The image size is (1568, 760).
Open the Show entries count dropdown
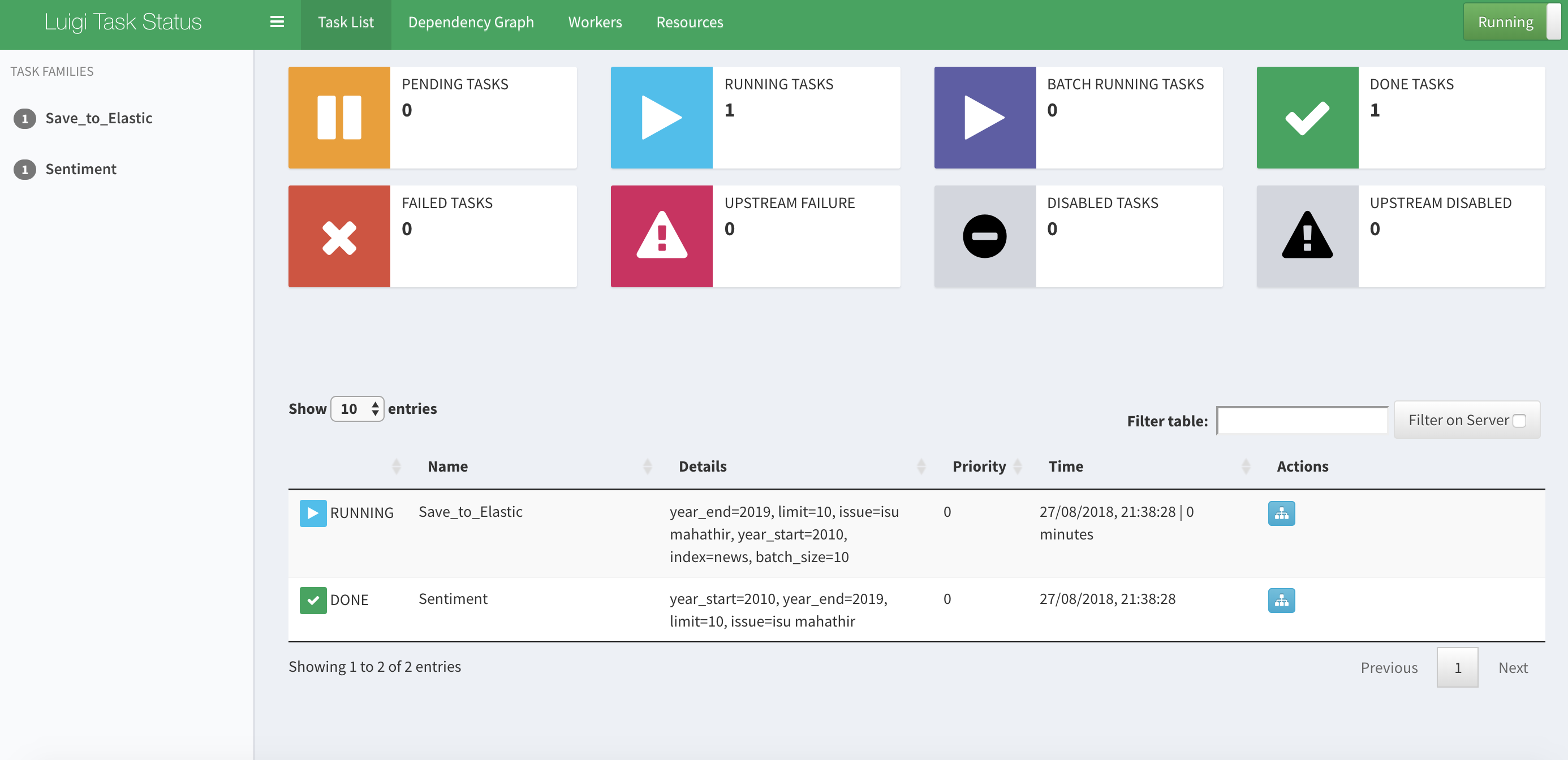[x=357, y=409]
